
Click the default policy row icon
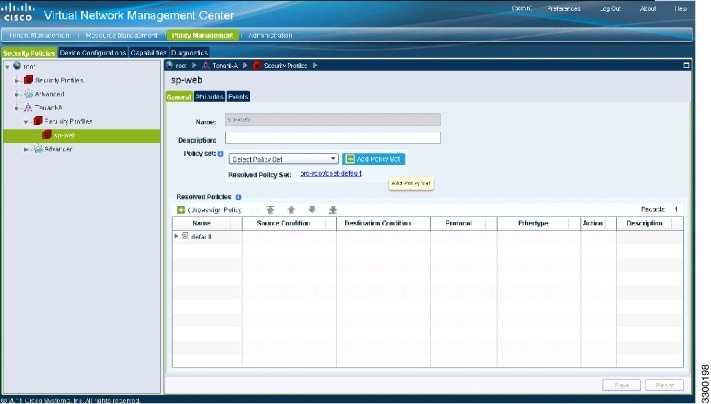(185, 236)
